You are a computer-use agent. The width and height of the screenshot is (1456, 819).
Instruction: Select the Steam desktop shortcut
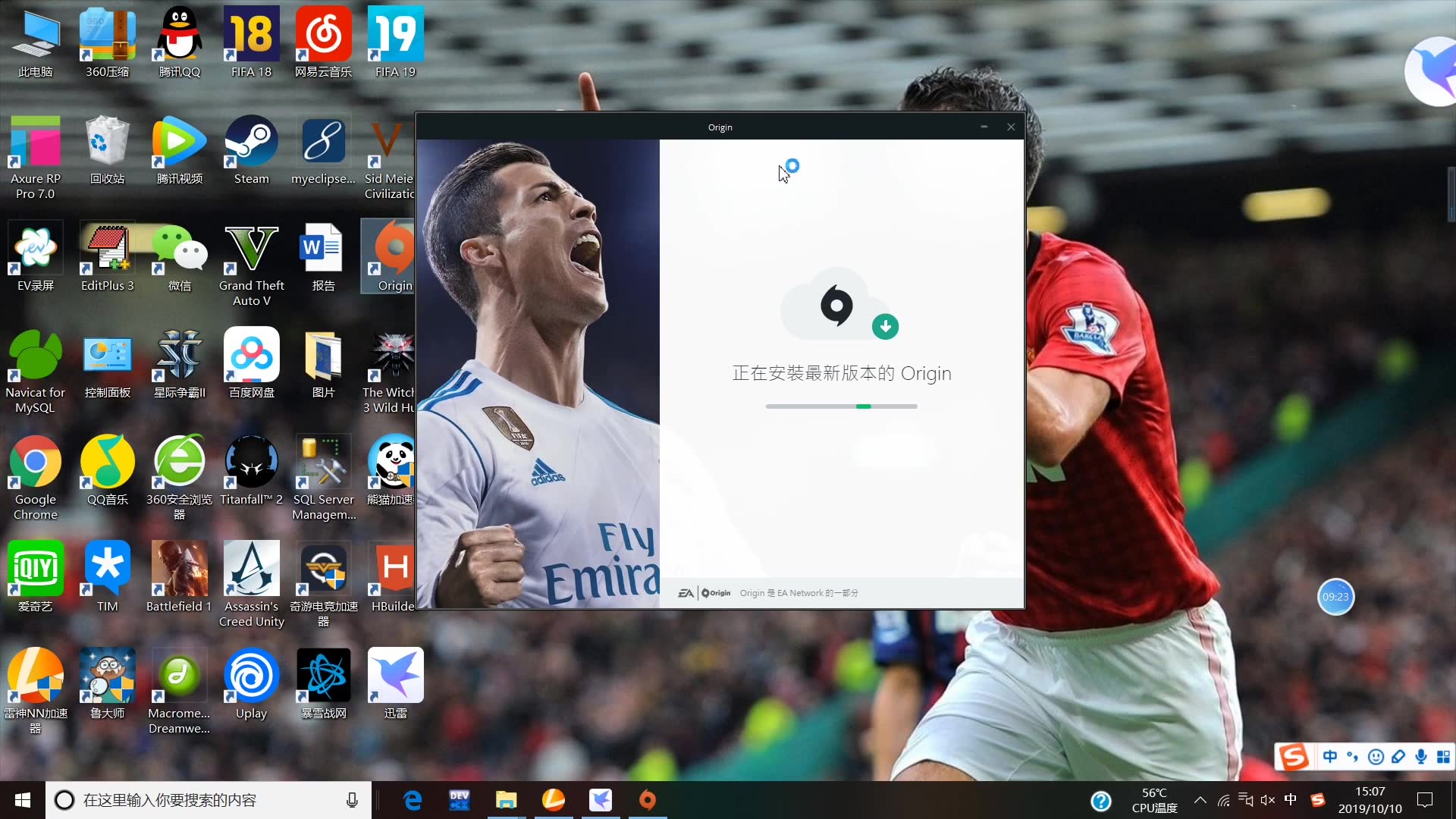pos(251,149)
